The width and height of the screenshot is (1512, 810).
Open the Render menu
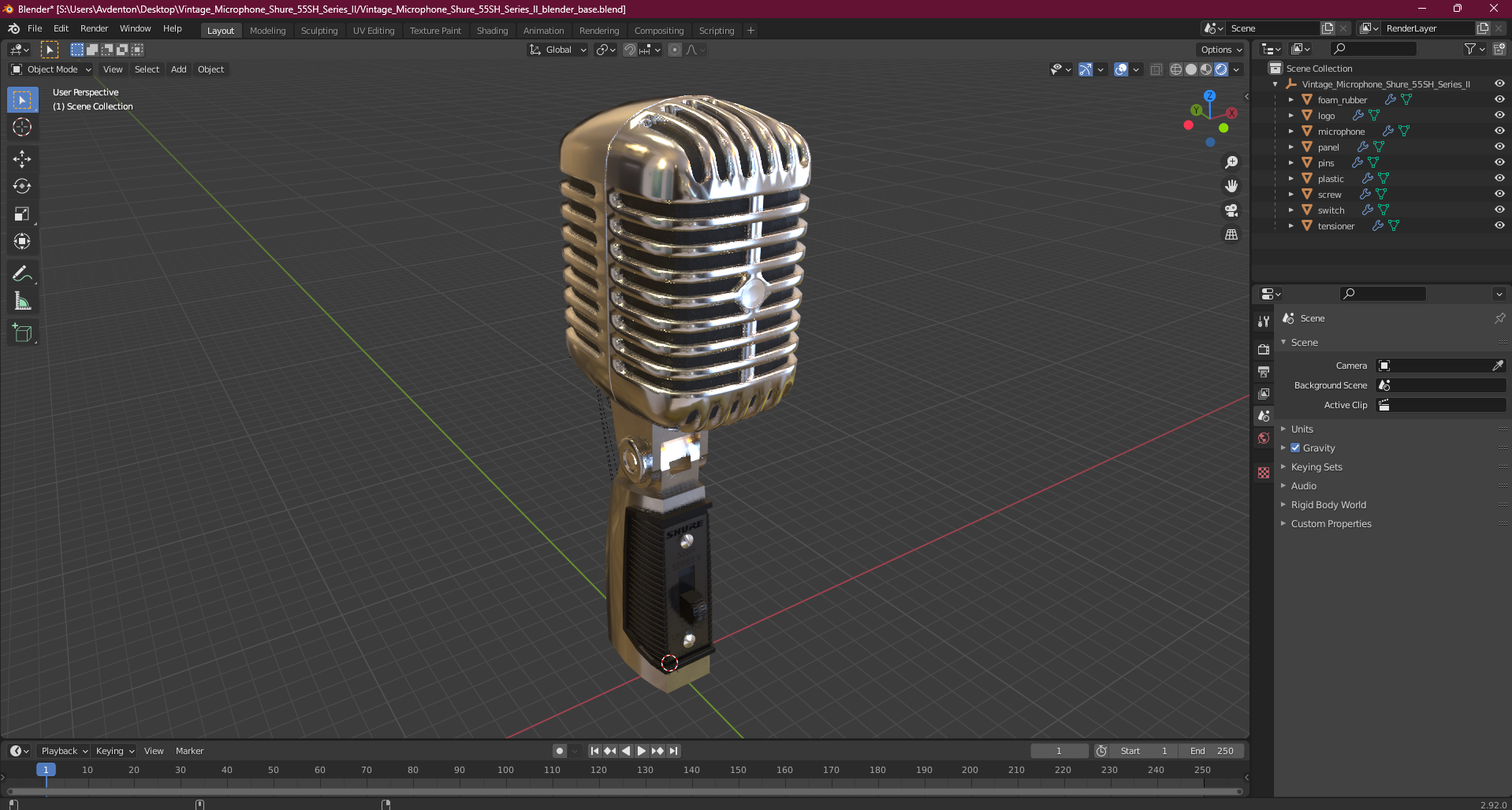[x=94, y=28]
